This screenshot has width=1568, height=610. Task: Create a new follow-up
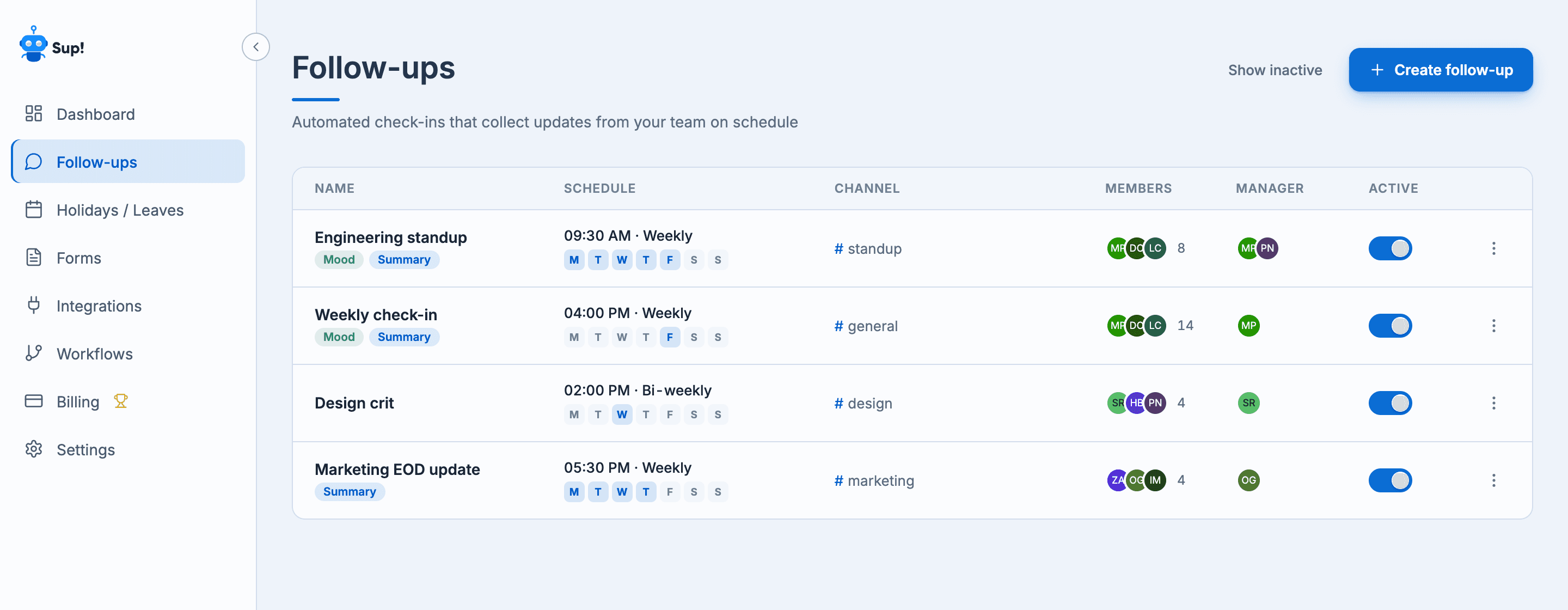(1440, 70)
